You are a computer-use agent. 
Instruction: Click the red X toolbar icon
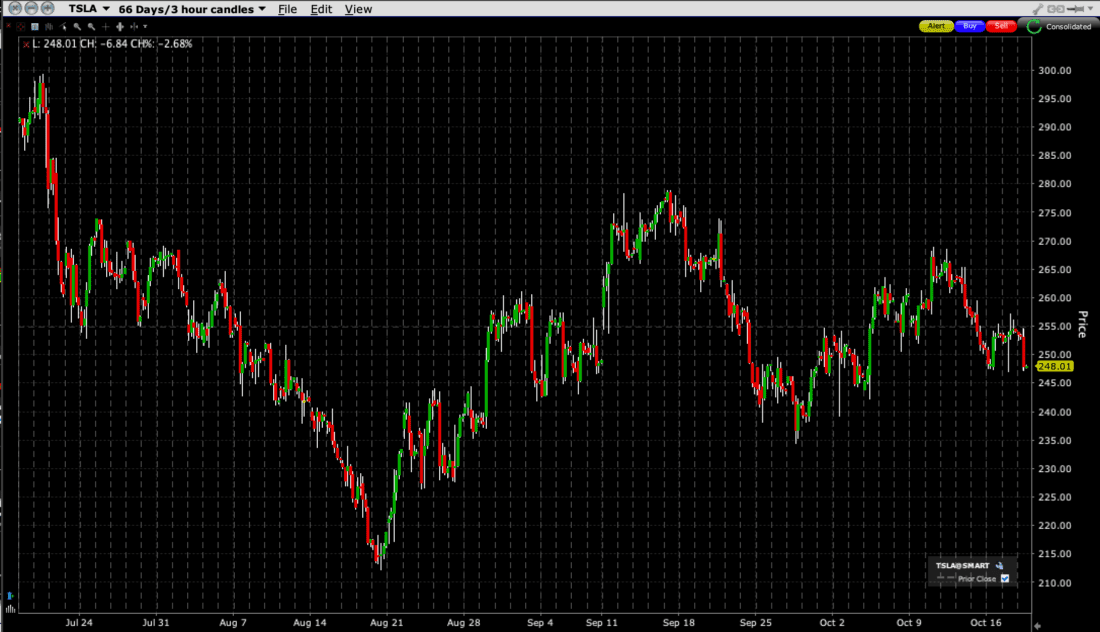click(x=8, y=27)
